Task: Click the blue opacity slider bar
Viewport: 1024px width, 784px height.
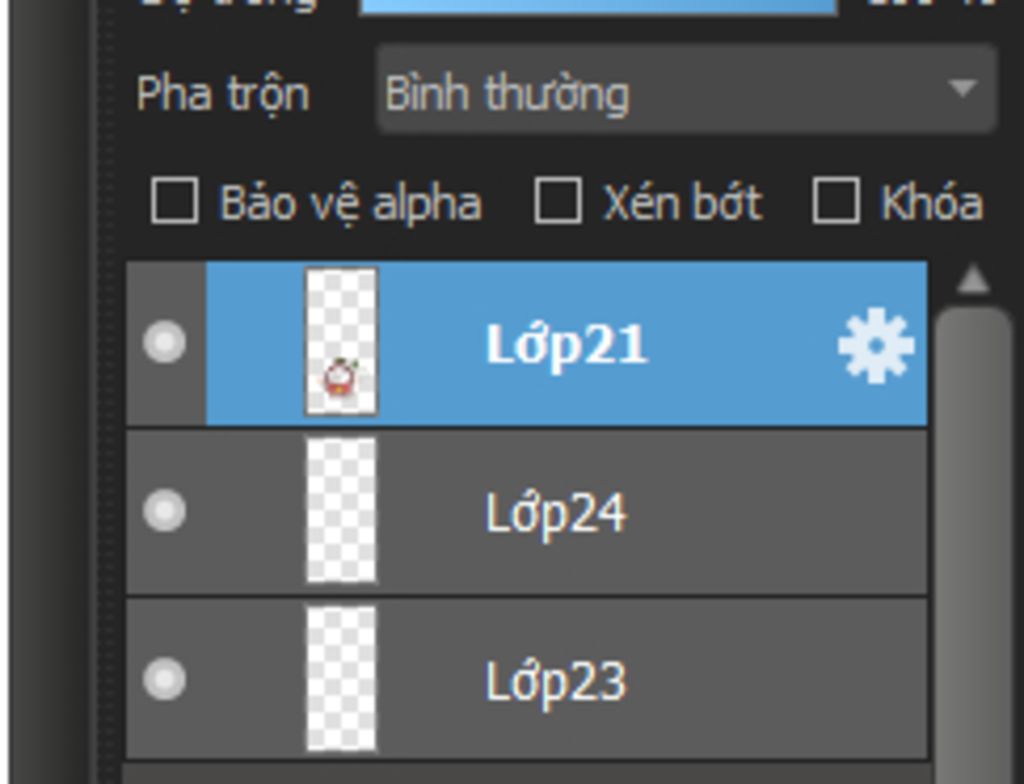Action: point(598,6)
